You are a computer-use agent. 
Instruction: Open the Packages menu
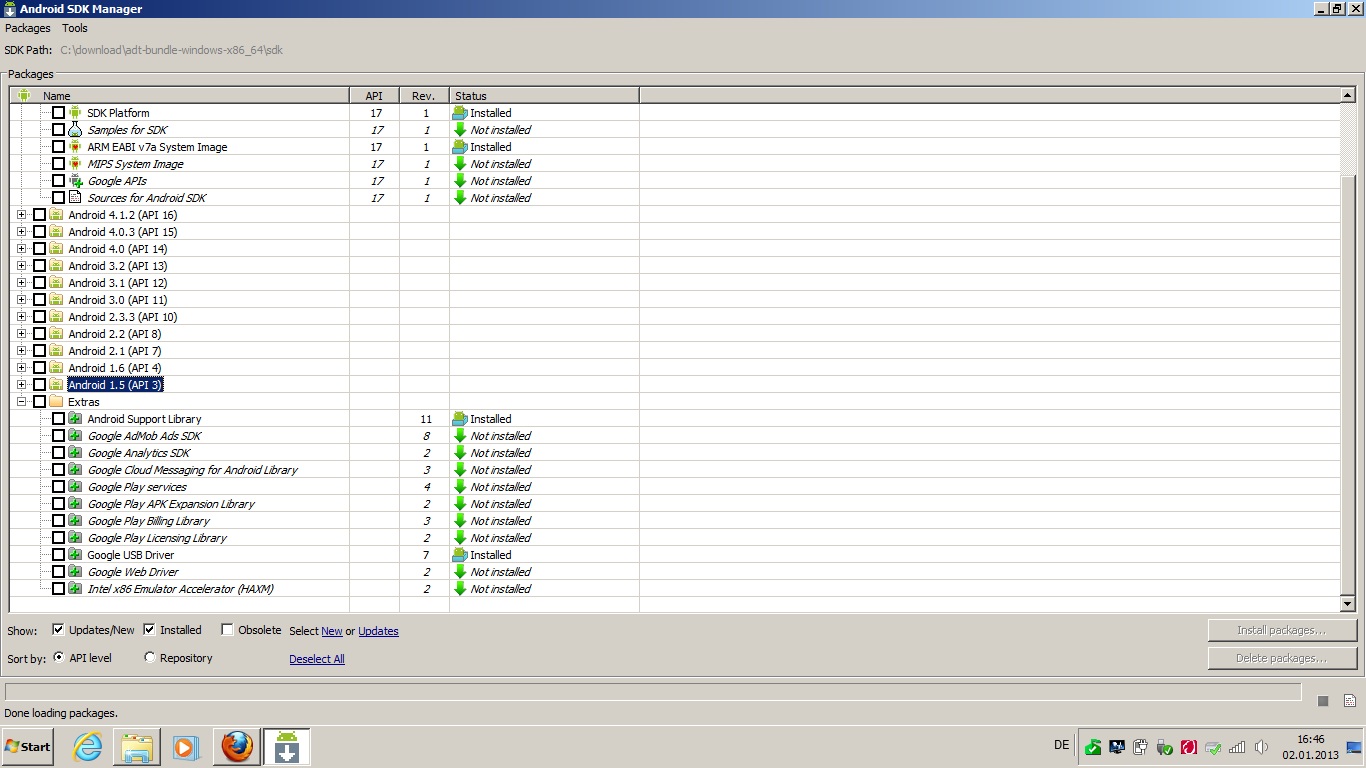click(x=28, y=28)
